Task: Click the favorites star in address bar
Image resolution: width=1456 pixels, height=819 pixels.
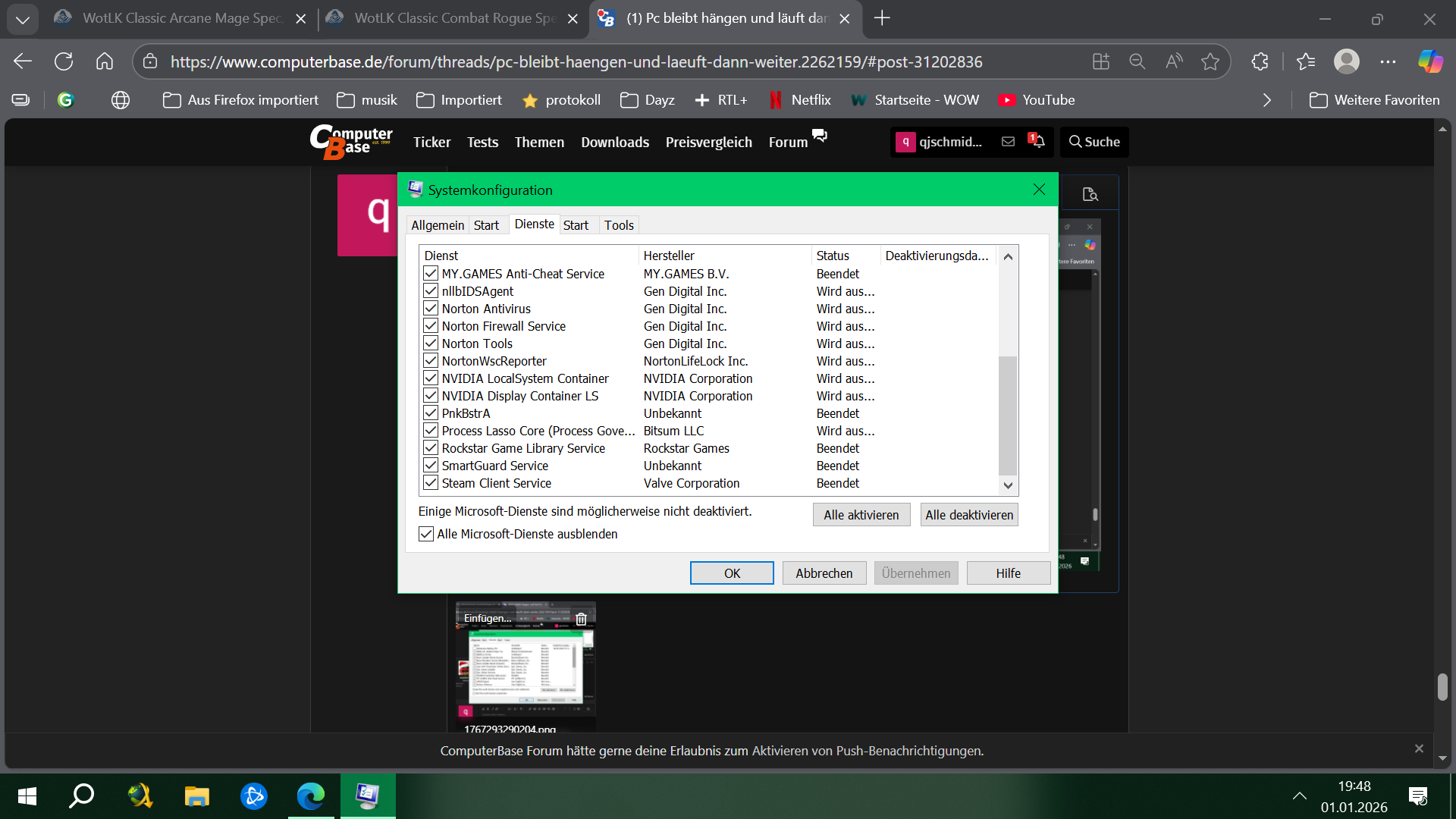Action: pyautogui.click(x=1210, y=61)
